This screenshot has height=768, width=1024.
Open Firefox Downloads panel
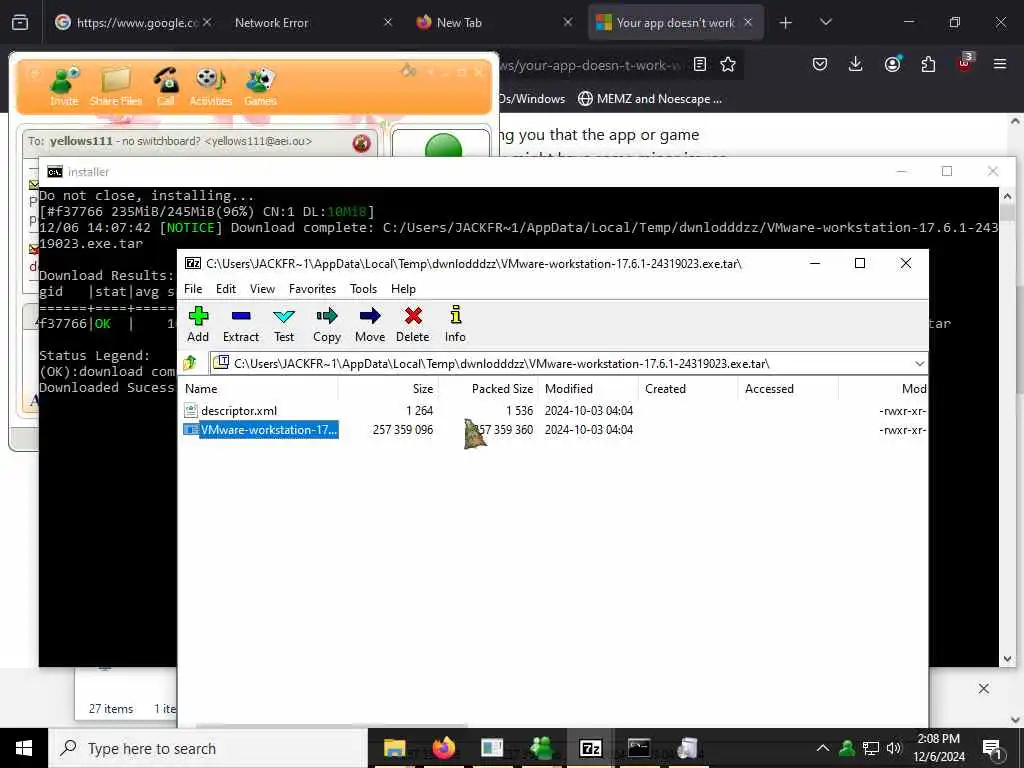tap(856, 64)
